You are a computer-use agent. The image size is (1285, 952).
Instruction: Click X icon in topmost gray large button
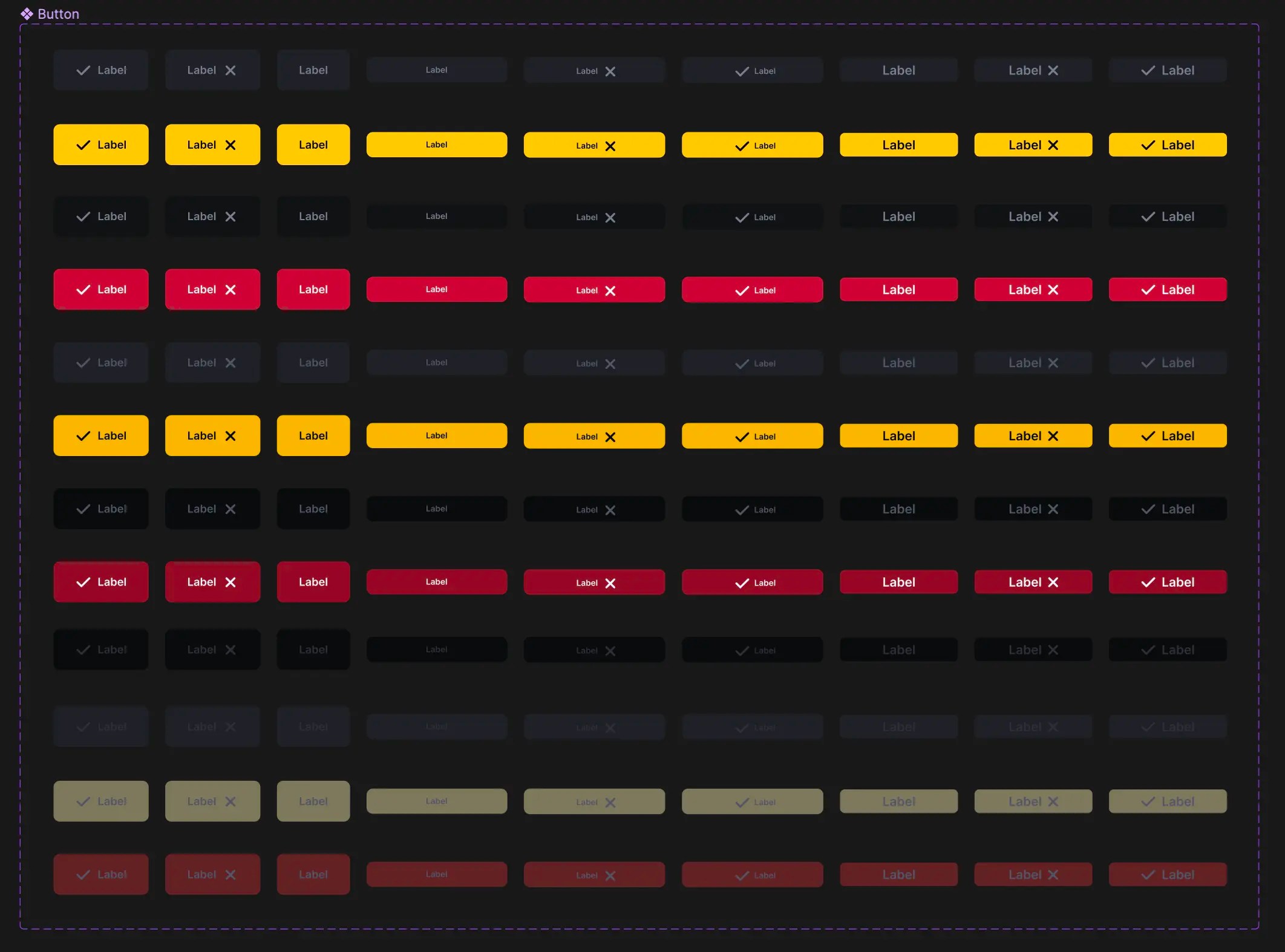click(231, 70)
